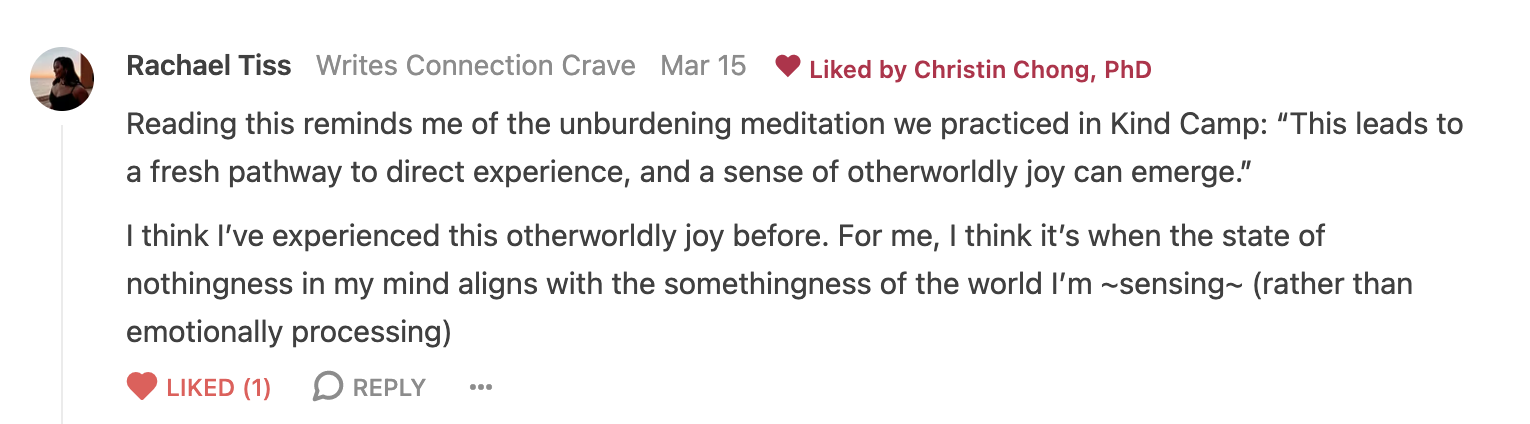Unlike the comment via the red heart icon
1530x424 pixels.
click(142, 387)
